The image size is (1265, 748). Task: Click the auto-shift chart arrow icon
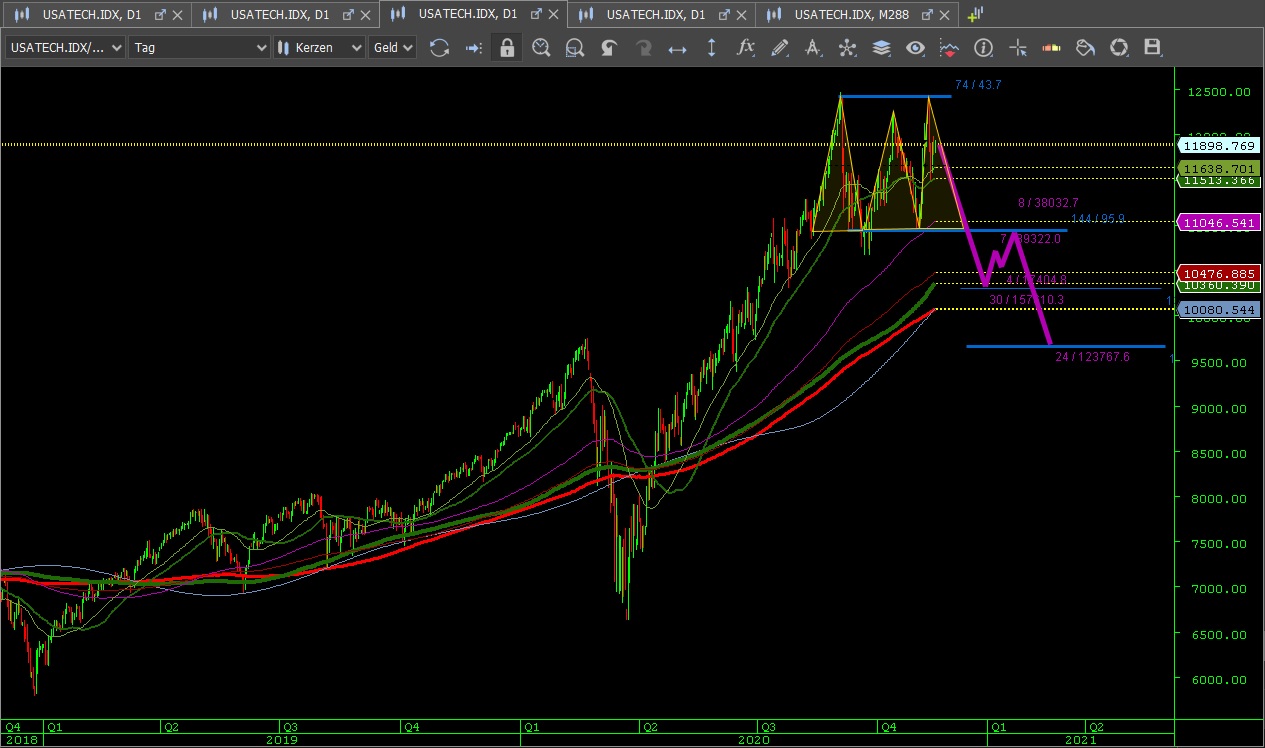473,47
